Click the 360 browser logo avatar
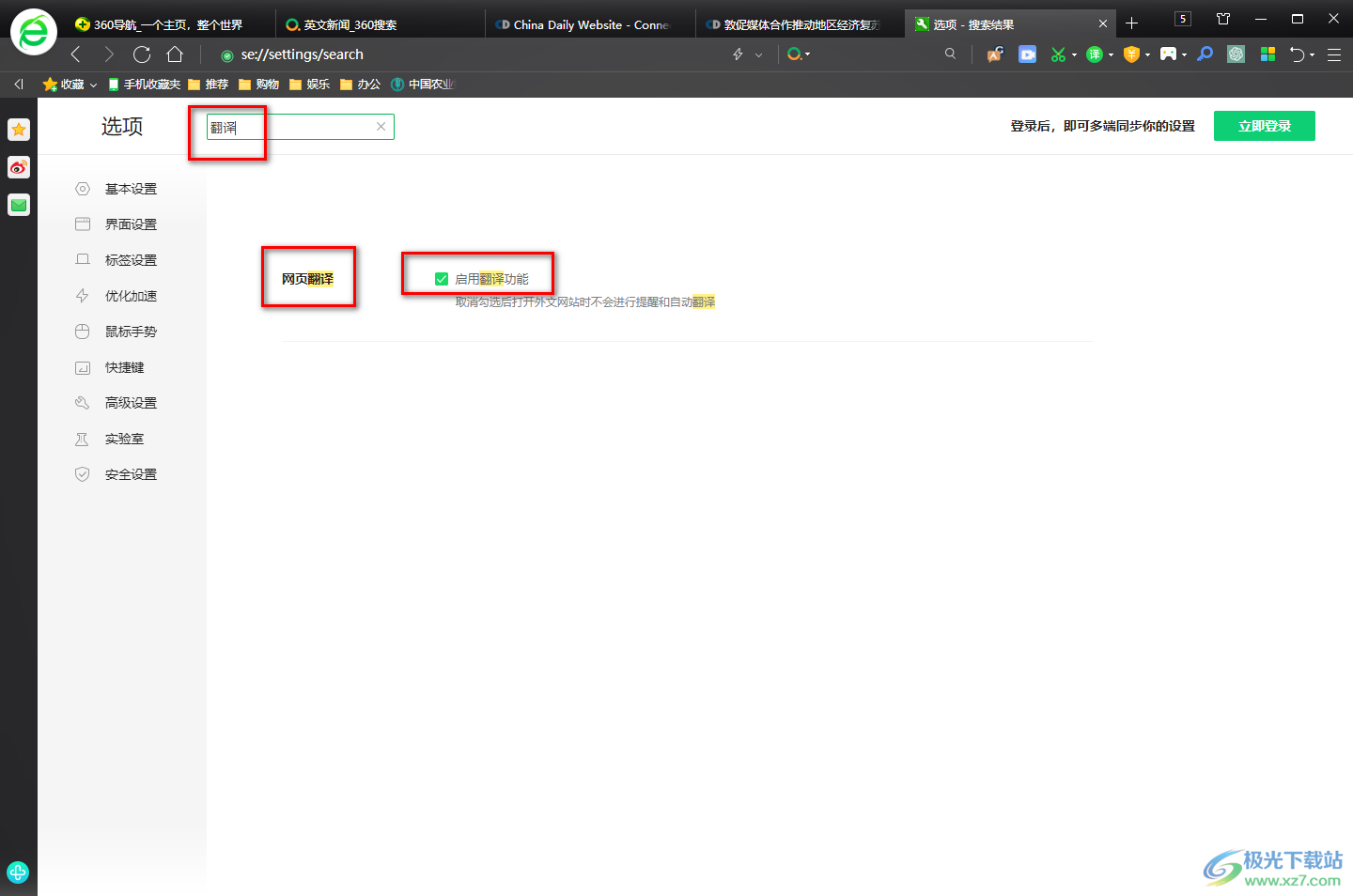The height and width of the screenshot is (896, 1353). click(x=34, y=32)
